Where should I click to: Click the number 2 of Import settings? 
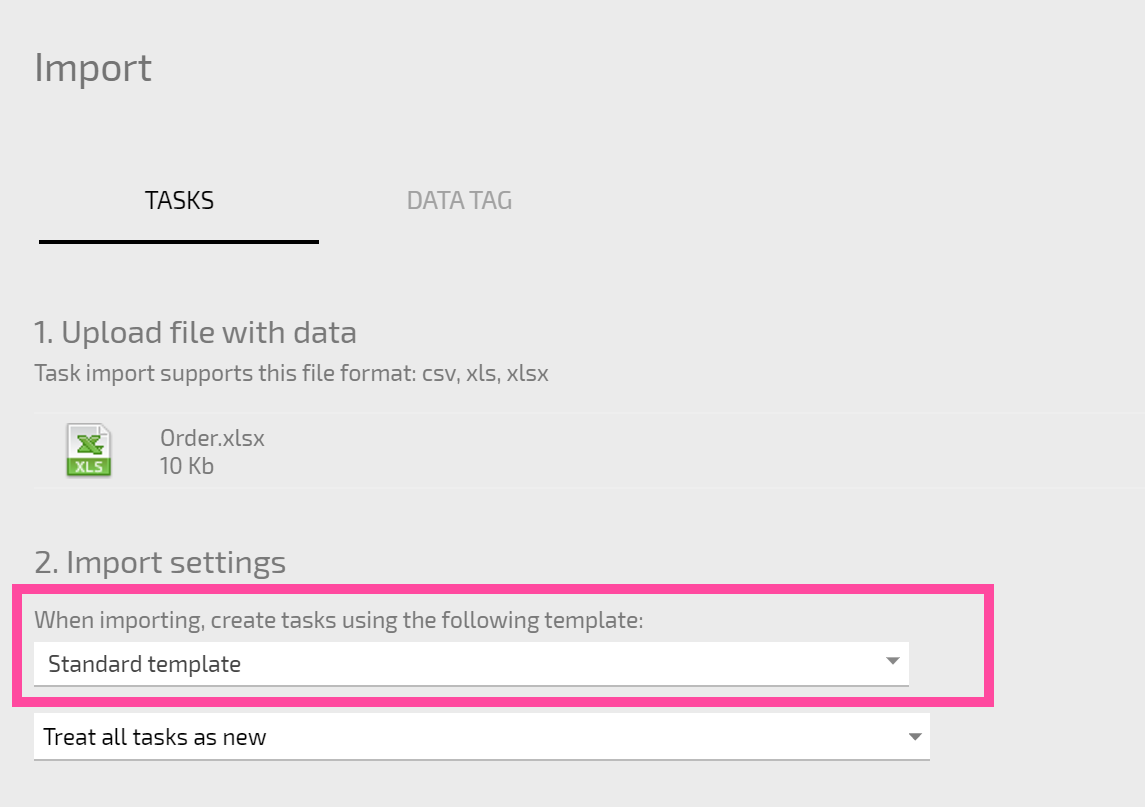tap(45, 562)
